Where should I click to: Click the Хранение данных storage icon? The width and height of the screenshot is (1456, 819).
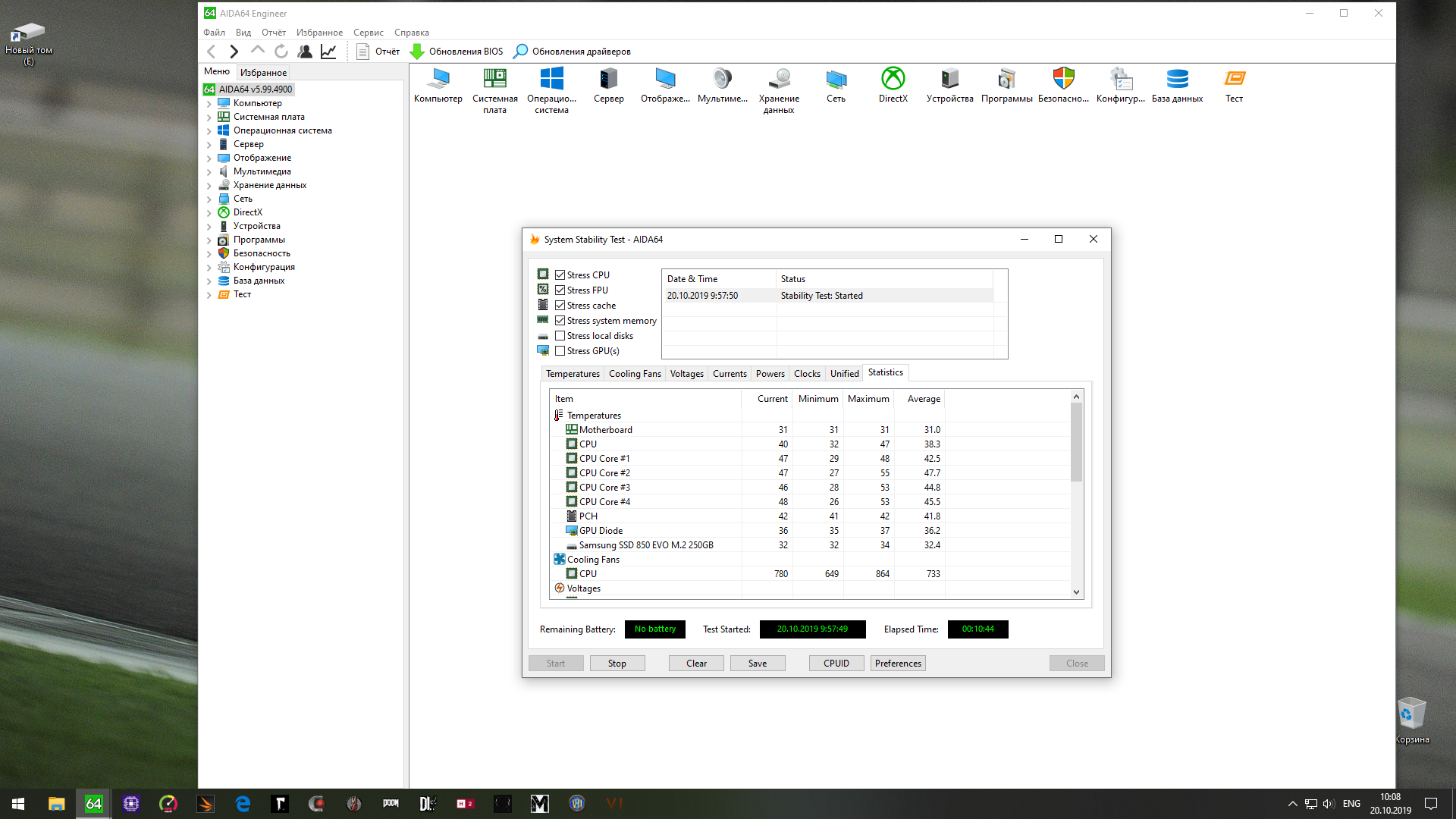779,80
